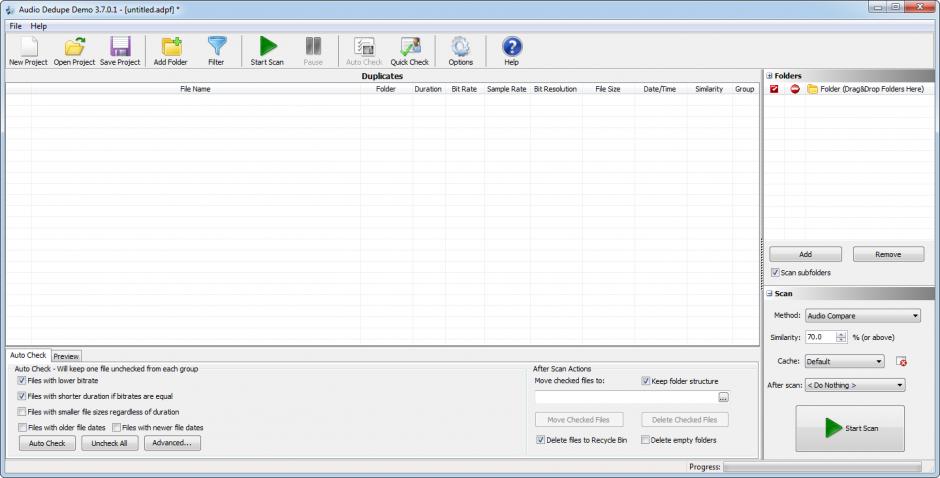Click the Progress bar in status bar
Viewport: 940px width, 478px height.
(822, 467)
